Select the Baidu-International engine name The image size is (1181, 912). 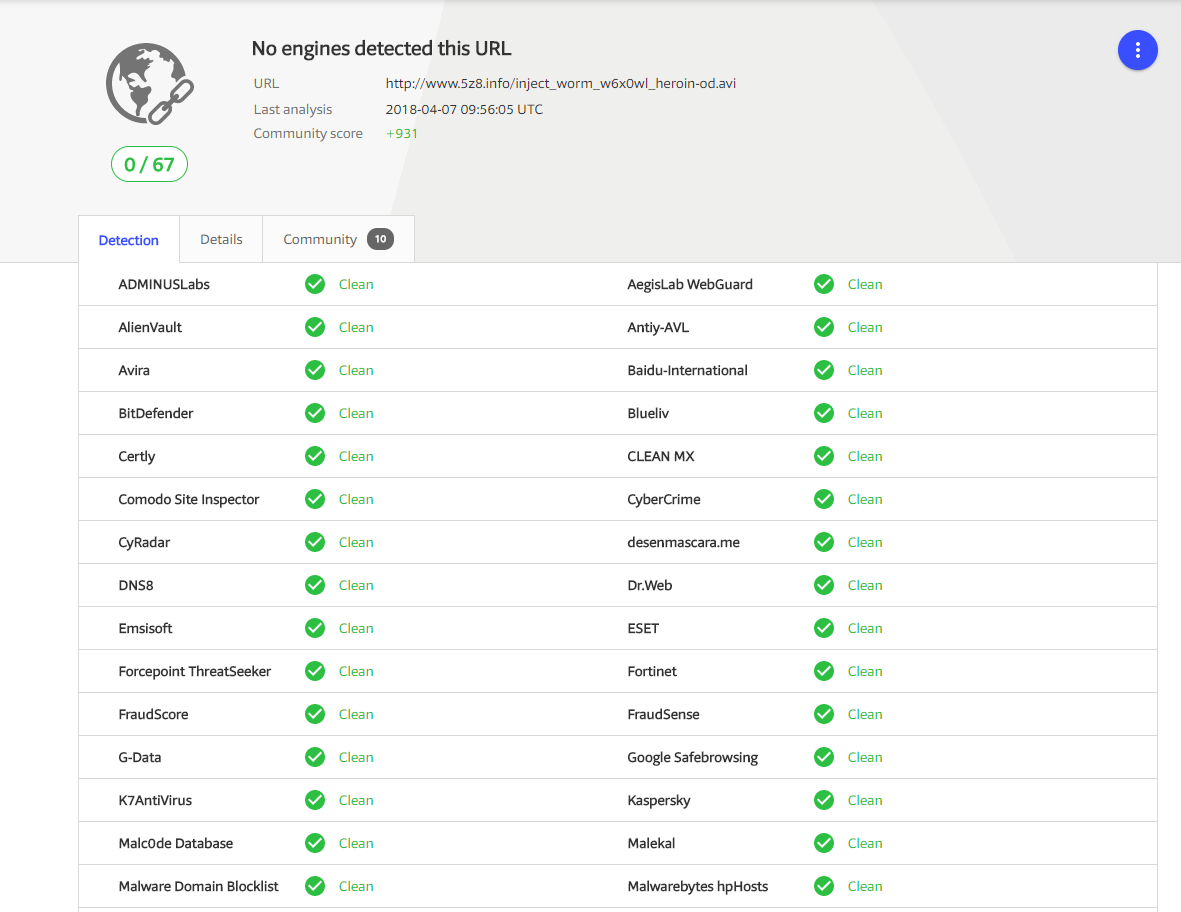point(687,370)
